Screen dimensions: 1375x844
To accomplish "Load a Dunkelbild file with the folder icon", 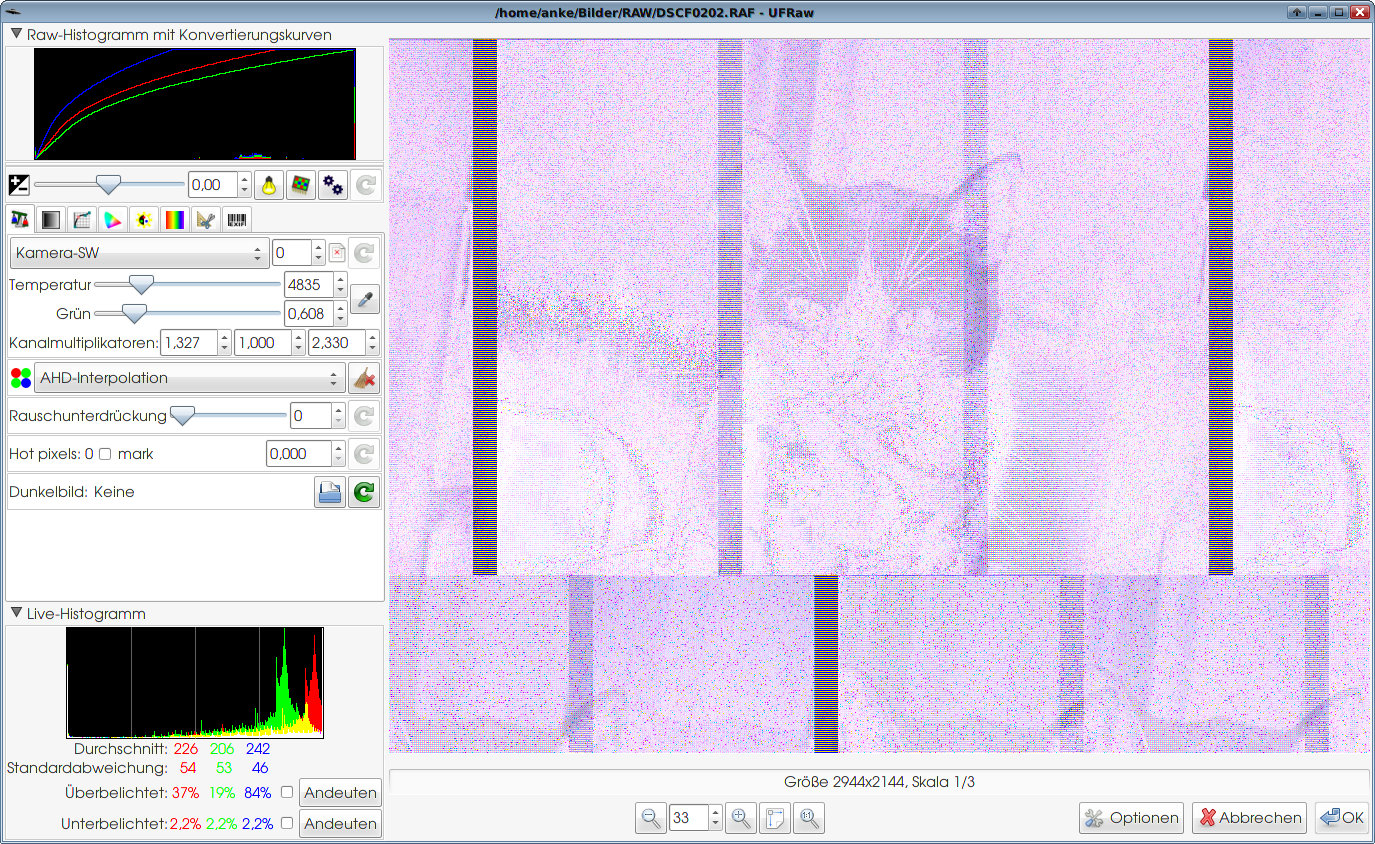I will [x=329, y=492].
